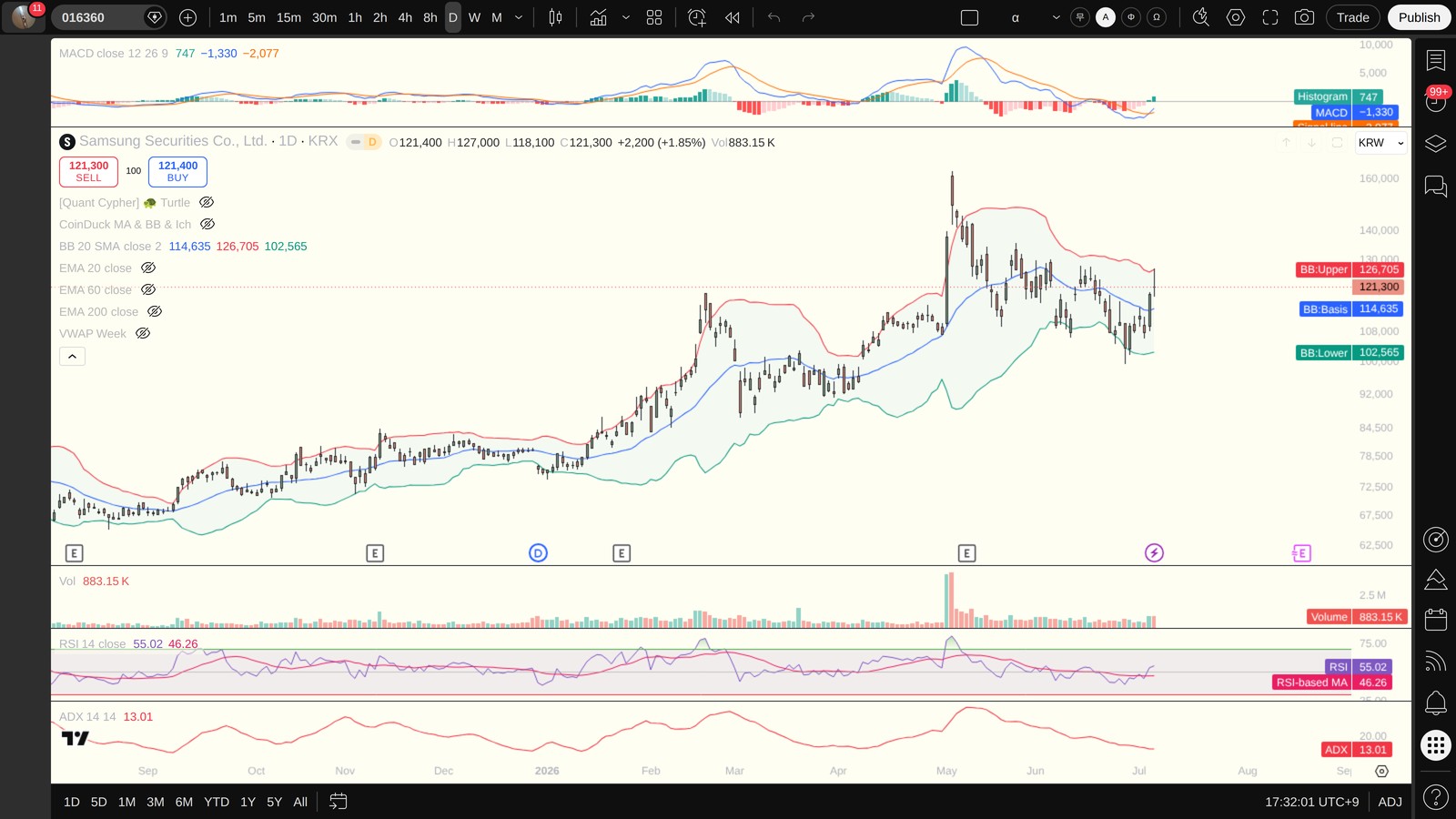Viewport: 1456px width, 819px height.
Task: Show the Quant Cypher Turtle indicator
Action: 207,203
